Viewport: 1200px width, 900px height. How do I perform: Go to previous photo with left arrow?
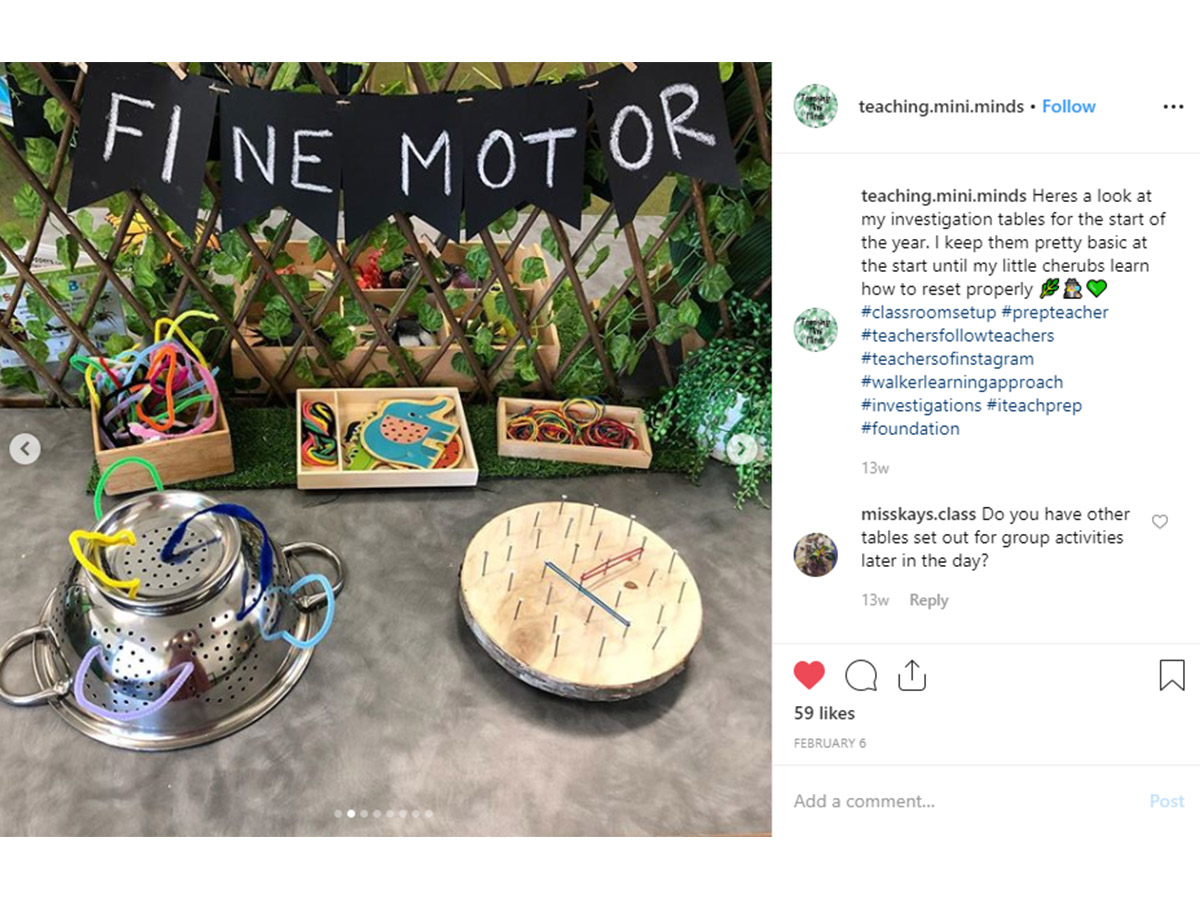[x=25, y=449]
